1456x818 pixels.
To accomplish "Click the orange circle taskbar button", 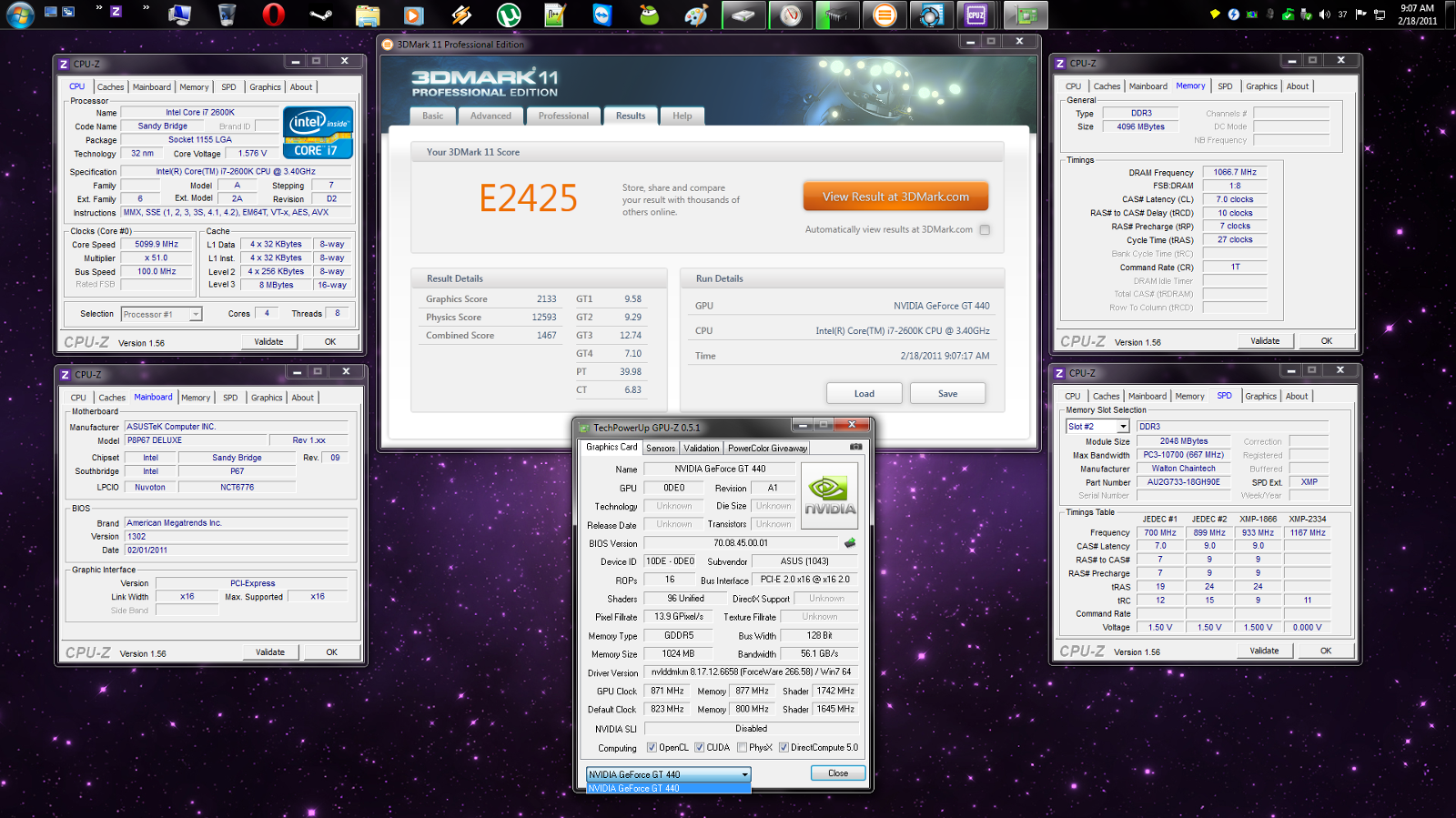I will coord(885,15).
